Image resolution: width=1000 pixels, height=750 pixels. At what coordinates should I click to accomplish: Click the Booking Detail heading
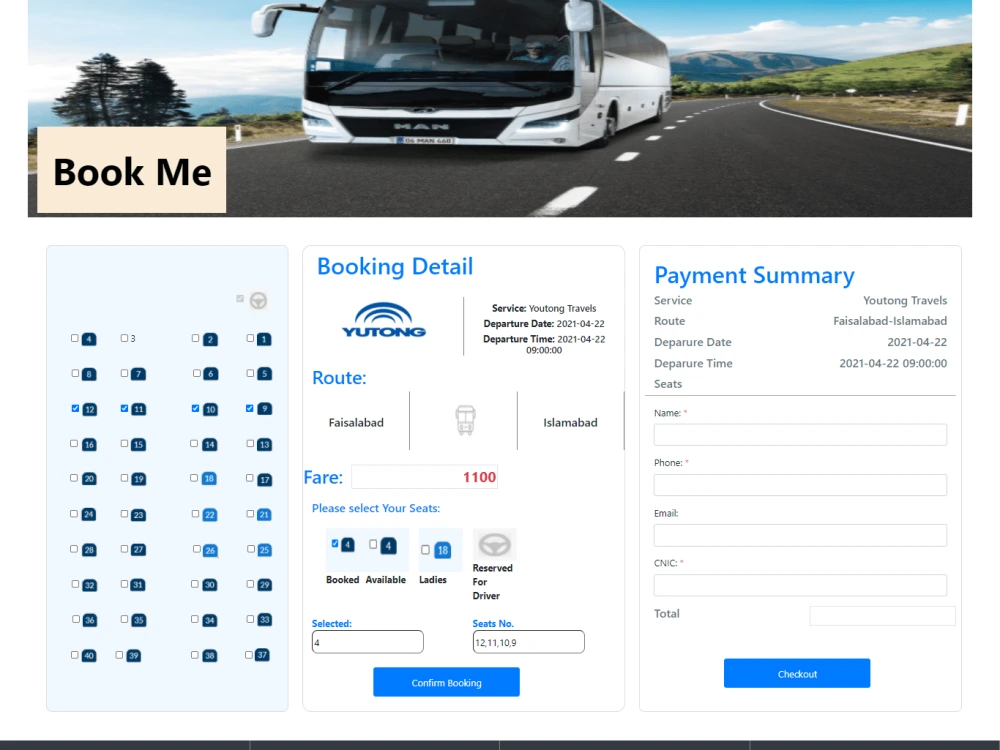tap(395, 266)
